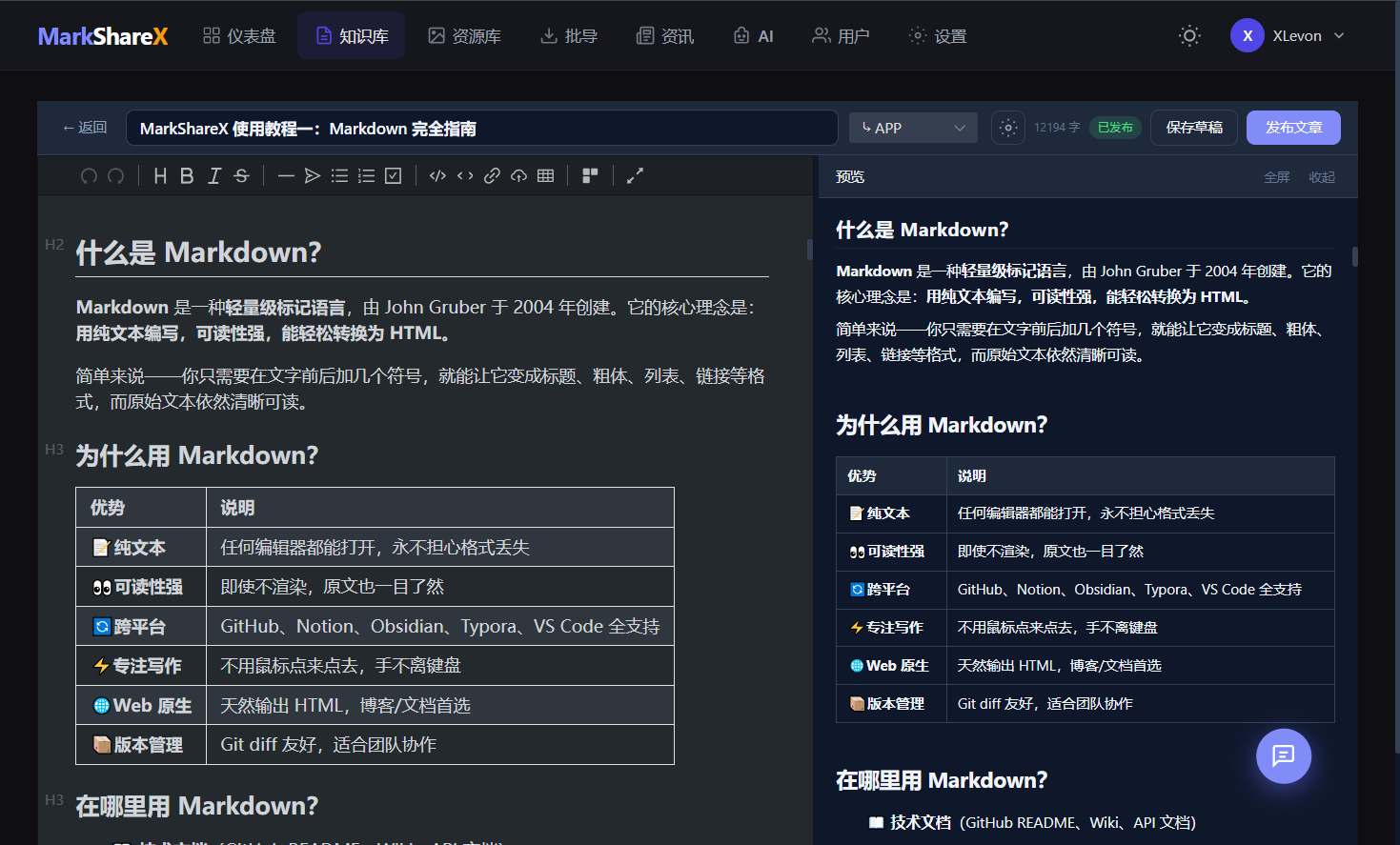The image size is (1400, 845).
Task: Switch to 知识库 section
Action: pyautogui.click(x=352, y=36)
